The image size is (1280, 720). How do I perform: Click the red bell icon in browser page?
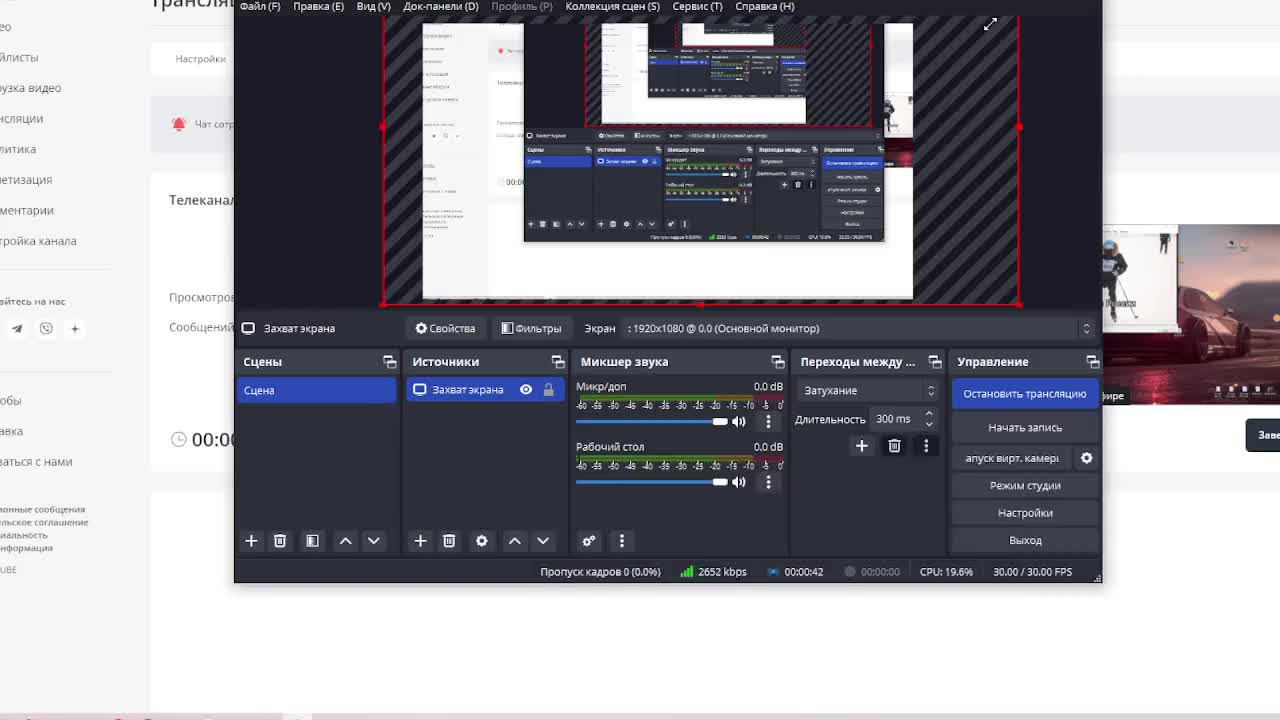tap(179, 124)
